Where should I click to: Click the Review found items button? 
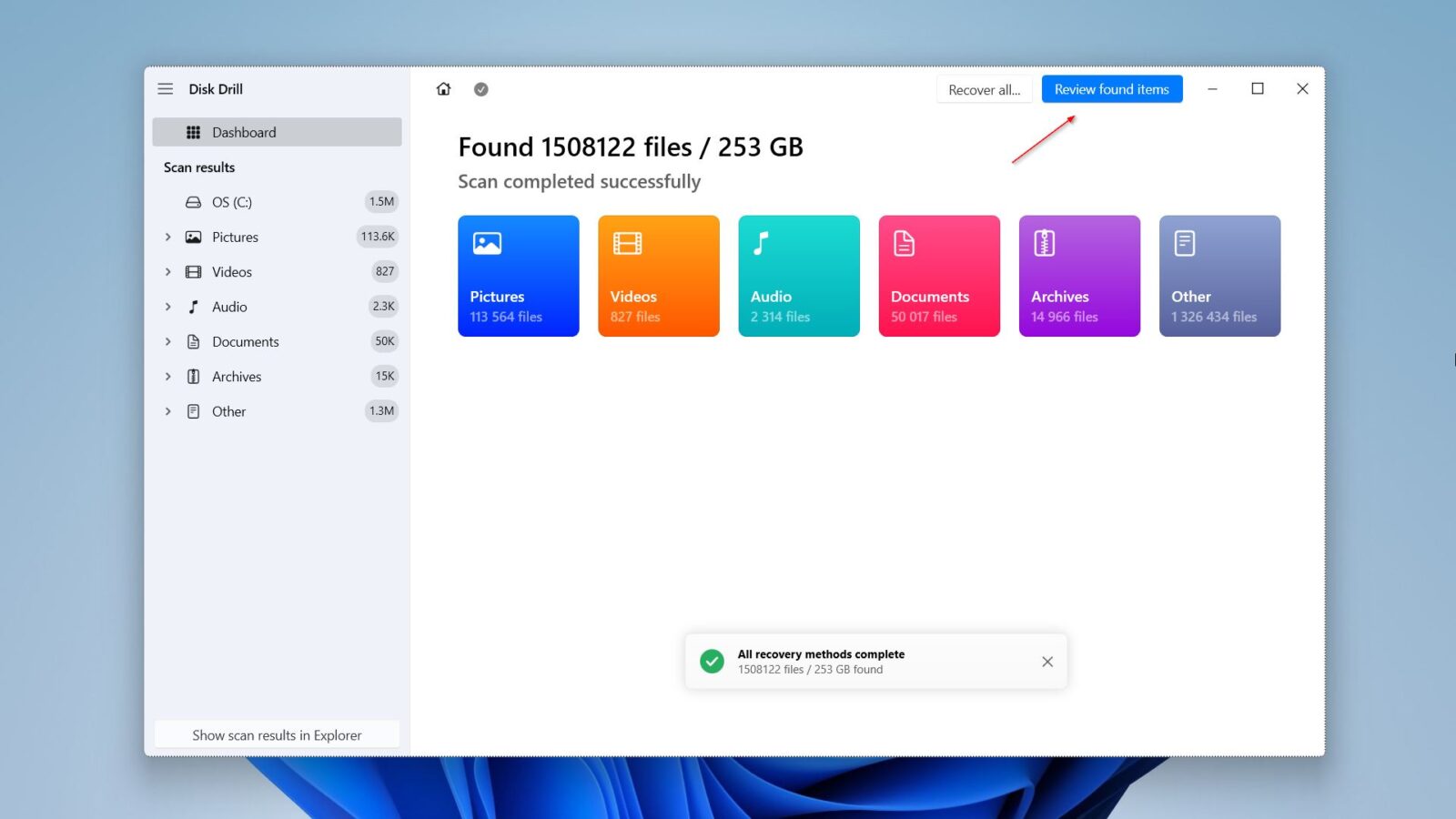point(1111,89)
